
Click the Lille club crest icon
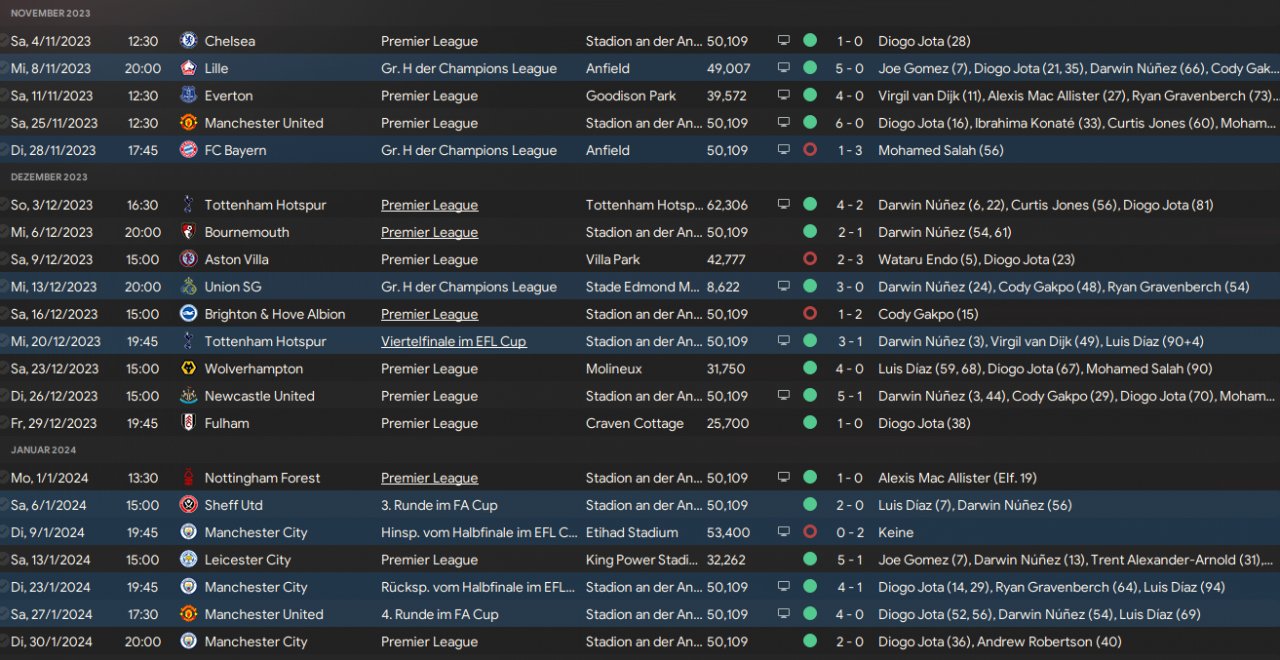click(188, 68)
